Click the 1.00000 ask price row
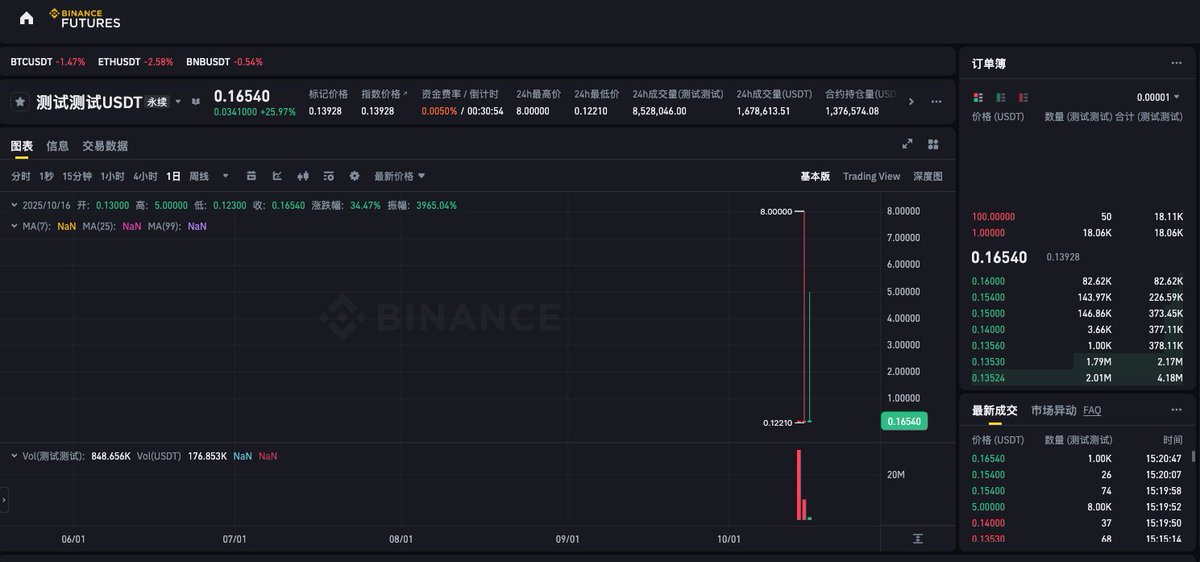1200x562 pixels. (1078, 232)
